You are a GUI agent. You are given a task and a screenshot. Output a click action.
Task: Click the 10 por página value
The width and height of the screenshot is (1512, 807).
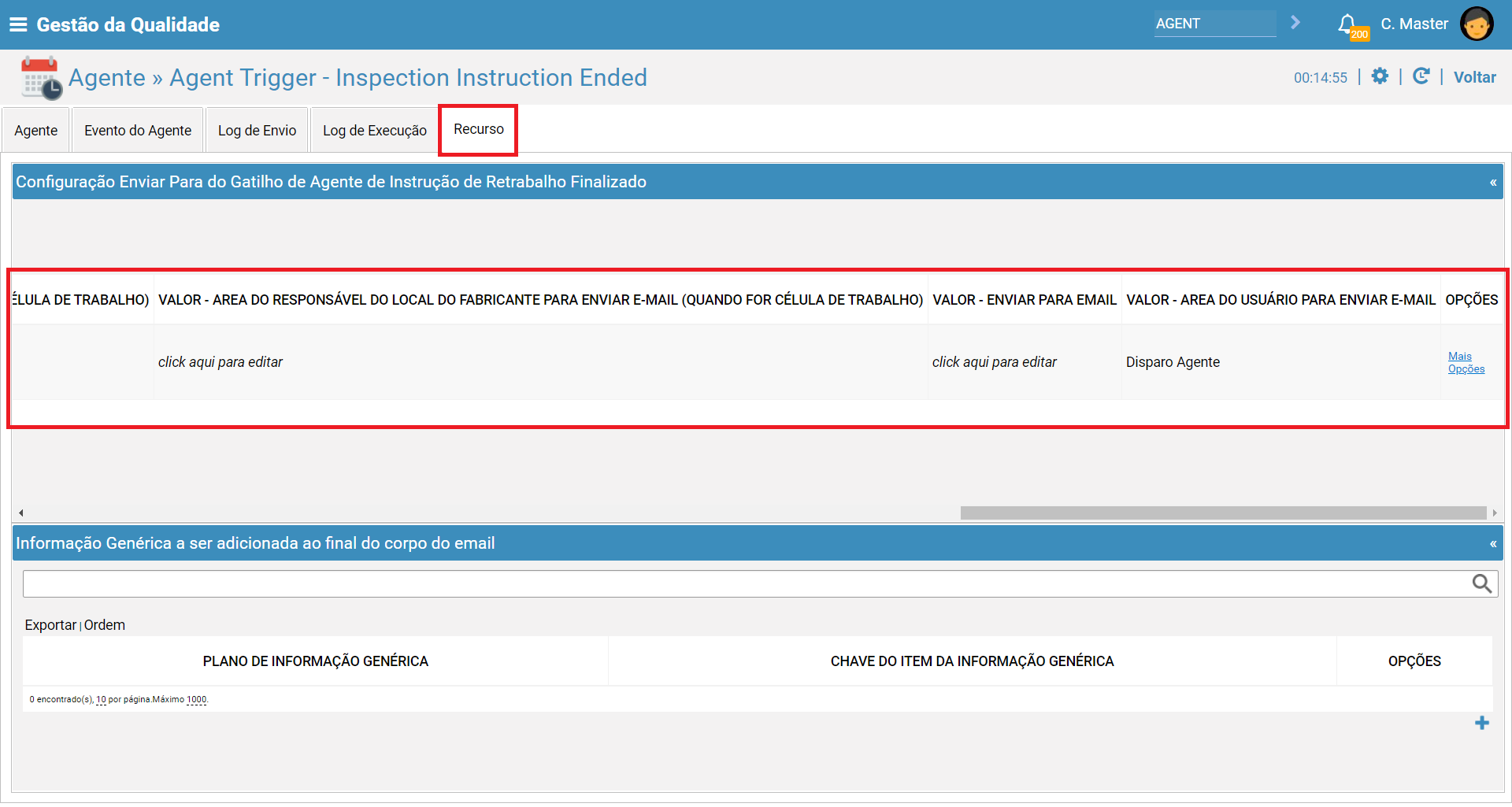click(101, 700)
